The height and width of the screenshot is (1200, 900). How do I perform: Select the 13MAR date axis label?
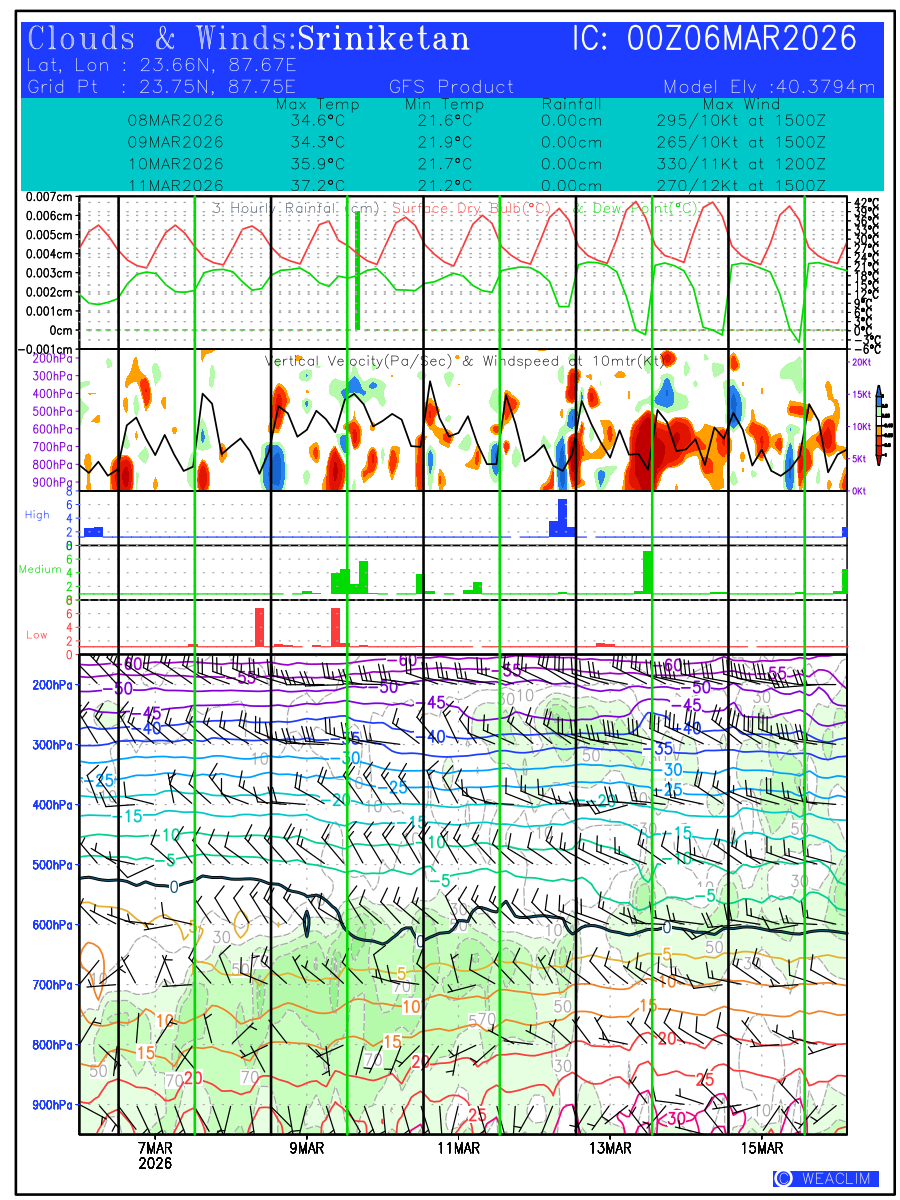point(610,1147)
